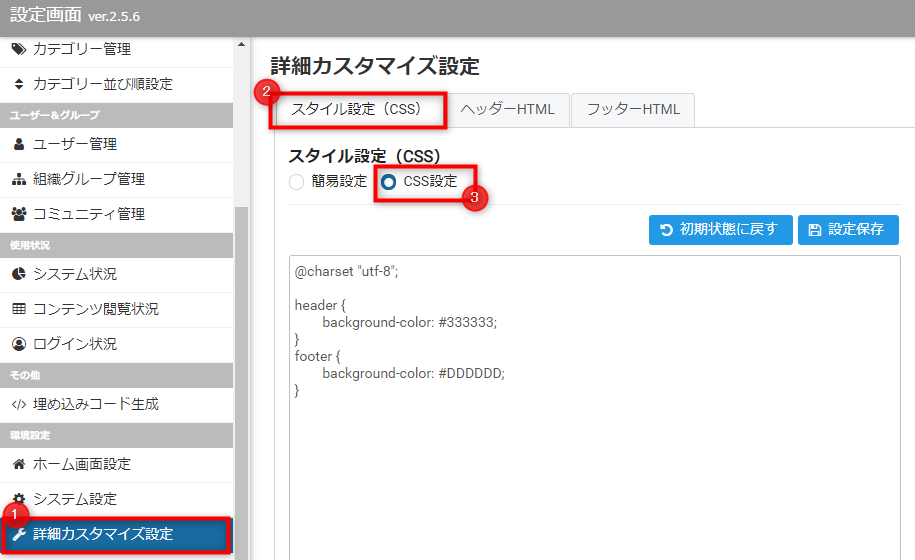Viewport: 915px width, 560px height.
Task: Click the code brackets icon for 埋め込みコード生成
Action: point(19,404)
